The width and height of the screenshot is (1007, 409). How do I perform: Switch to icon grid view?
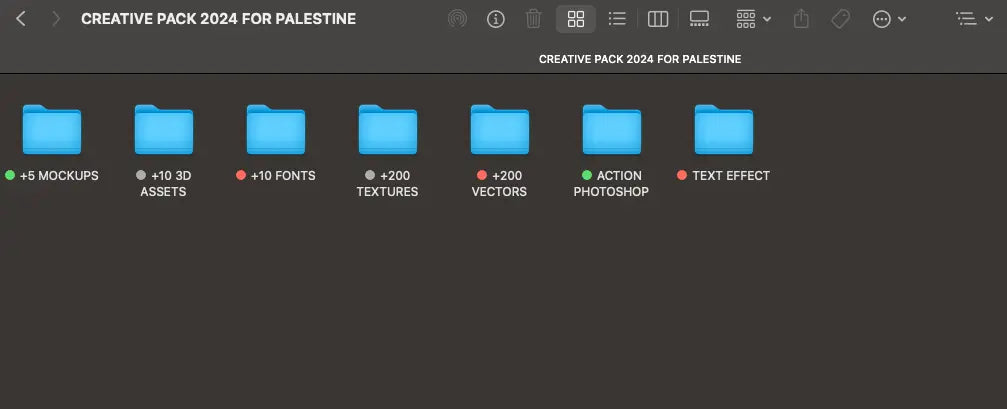[576, 19]
